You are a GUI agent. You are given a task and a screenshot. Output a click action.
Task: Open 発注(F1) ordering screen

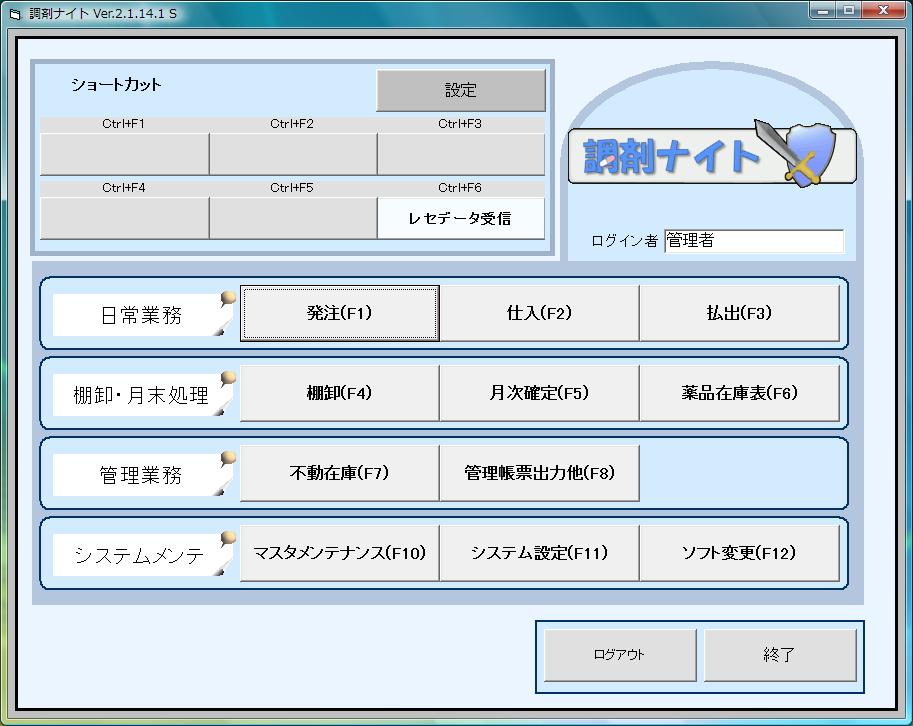[339, 313]
